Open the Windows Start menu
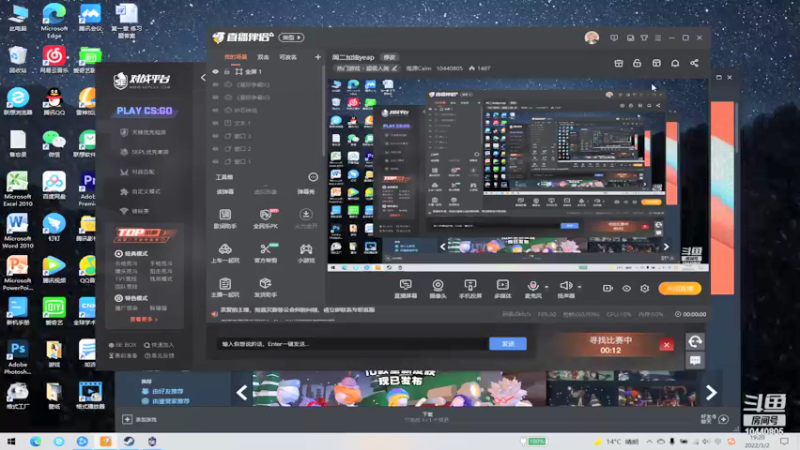 [11, 441]
